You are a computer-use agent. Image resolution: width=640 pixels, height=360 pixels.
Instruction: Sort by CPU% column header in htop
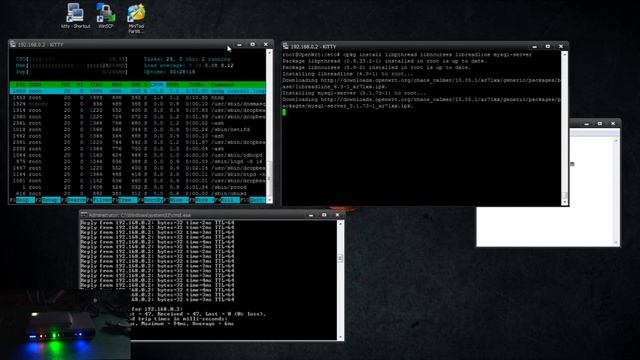pyautogui.click(x=157, y=84)
